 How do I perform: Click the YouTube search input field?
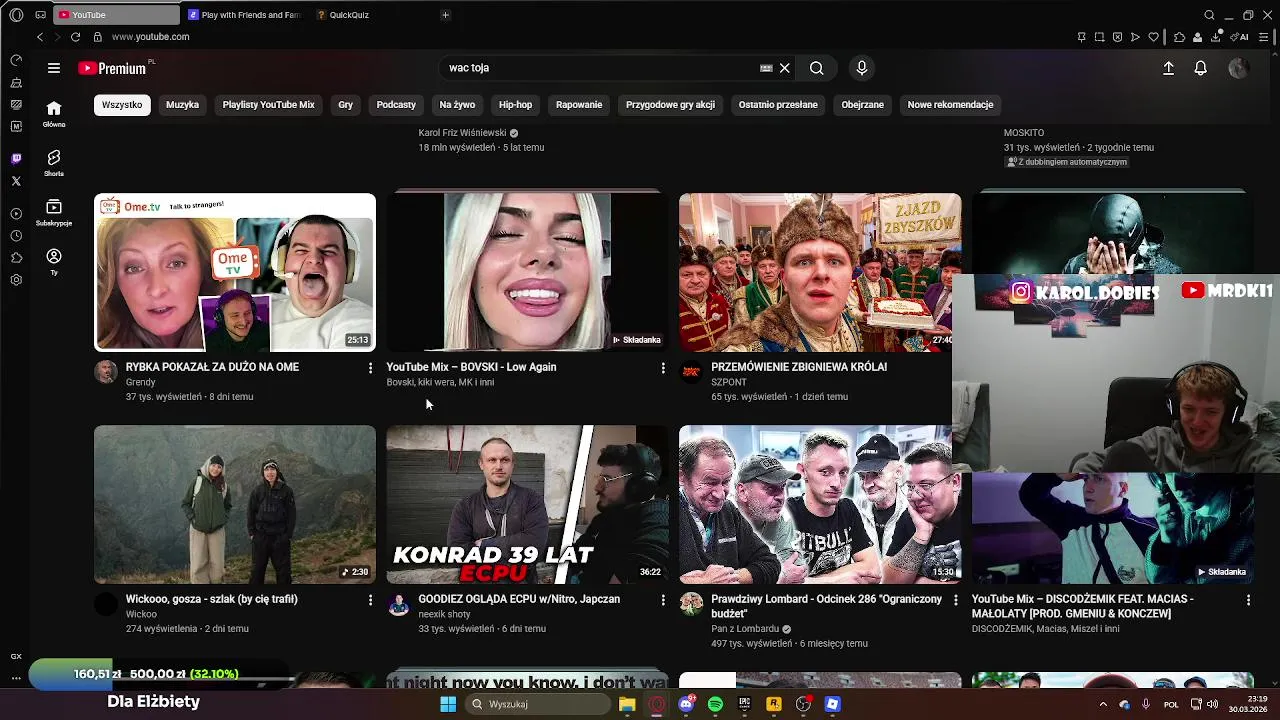[600, 68]
